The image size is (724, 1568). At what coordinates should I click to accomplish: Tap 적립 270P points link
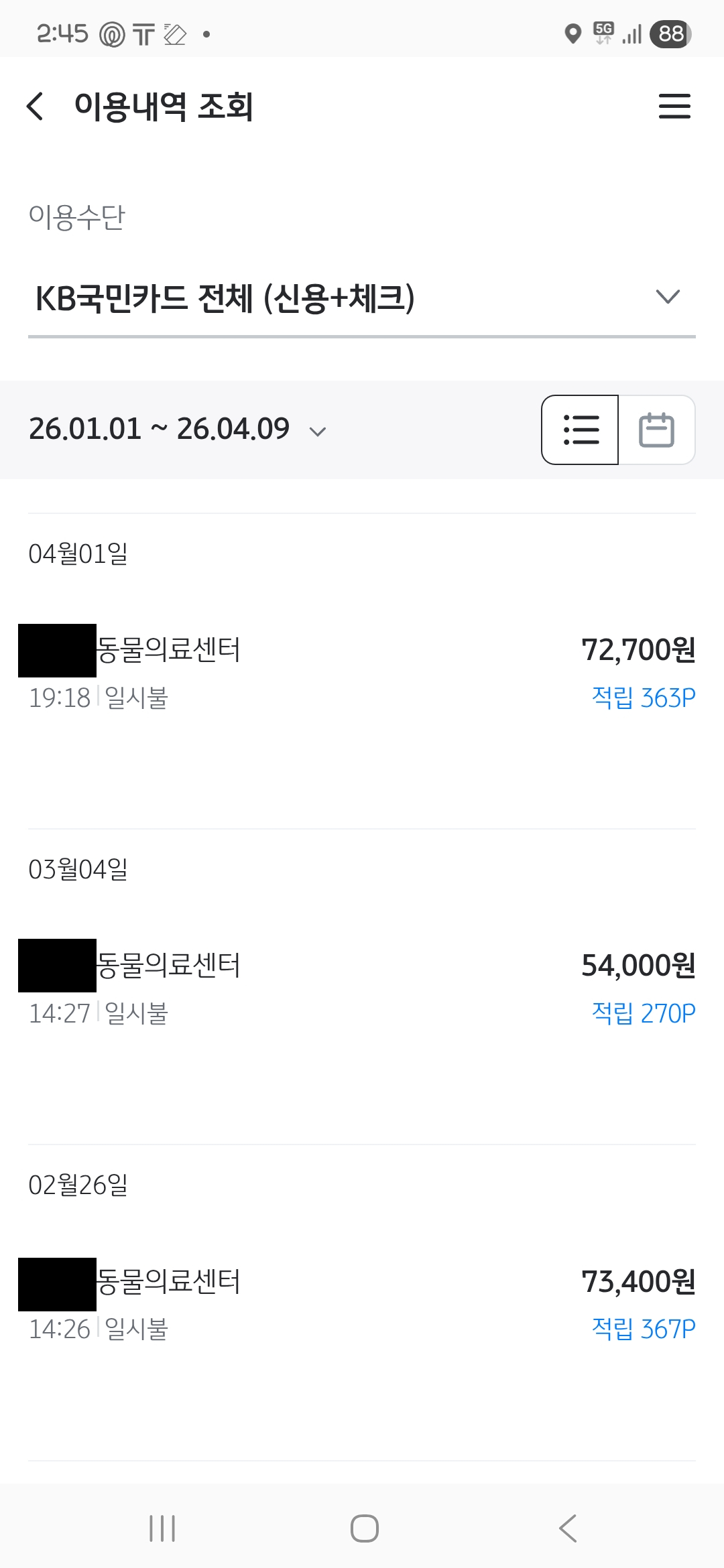coord(644,1014)
